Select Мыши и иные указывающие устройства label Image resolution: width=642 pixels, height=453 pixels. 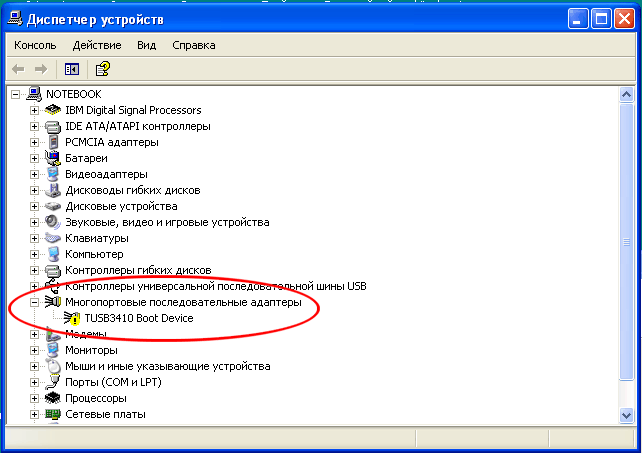click(x=167, y=366)
